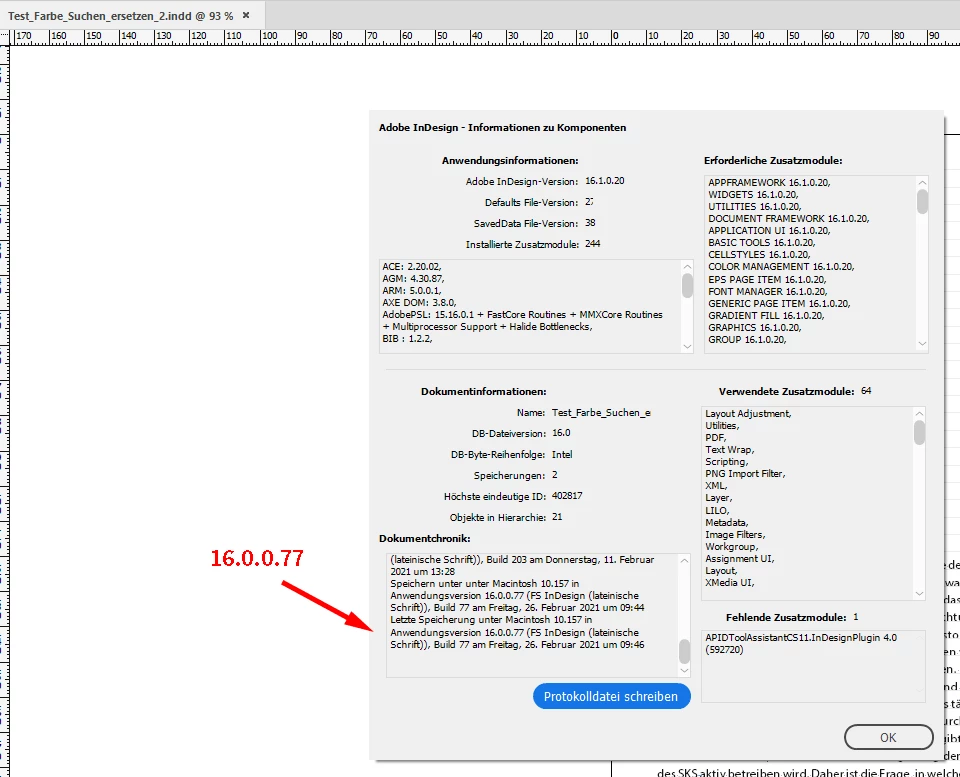Click the AdobePSL: 15.16.0.1 line
This screenshot has height=777, width=960.
[522, 315]
